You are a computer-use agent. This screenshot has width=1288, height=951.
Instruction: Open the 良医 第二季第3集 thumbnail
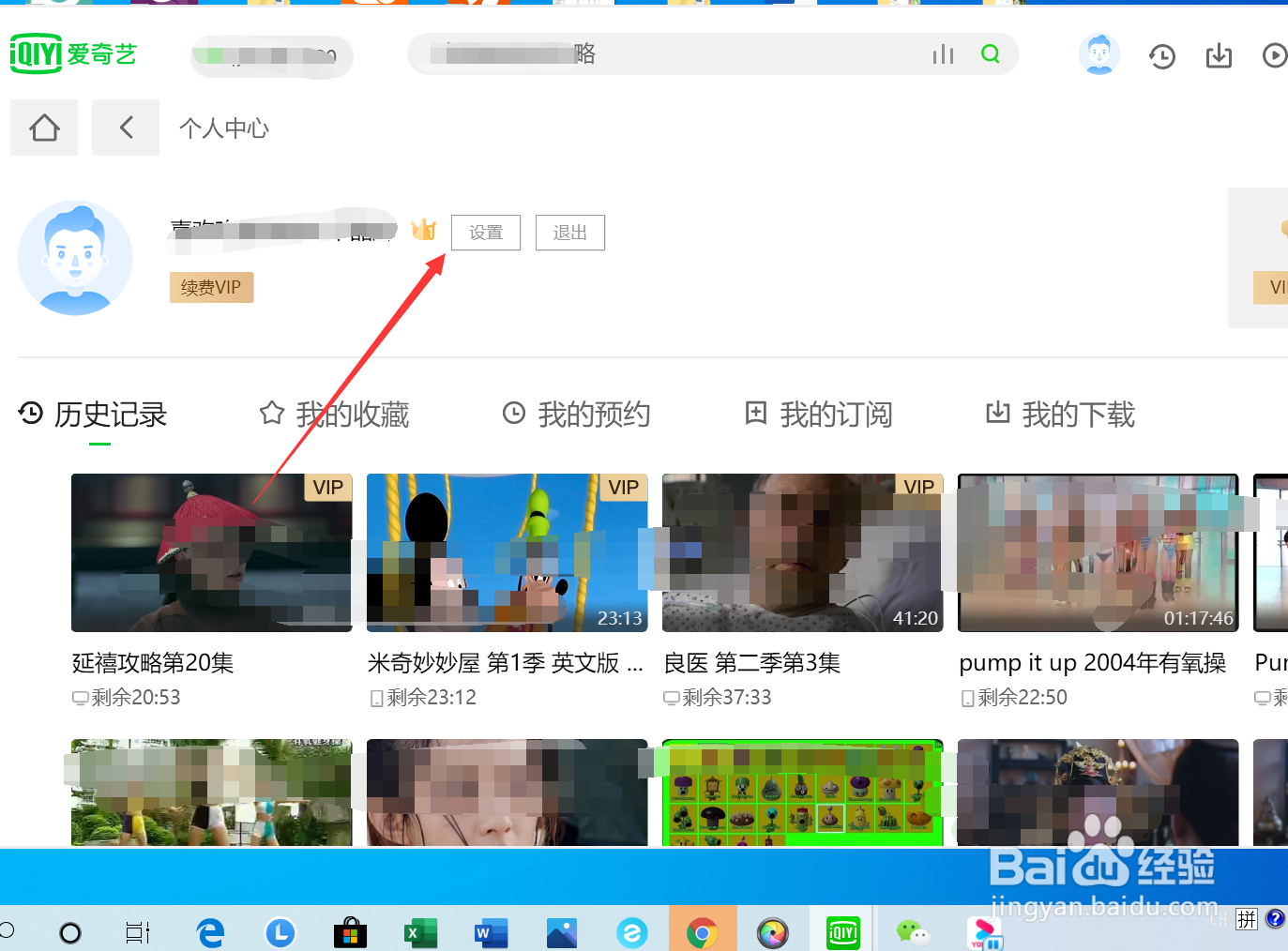[x=803, y=552]
